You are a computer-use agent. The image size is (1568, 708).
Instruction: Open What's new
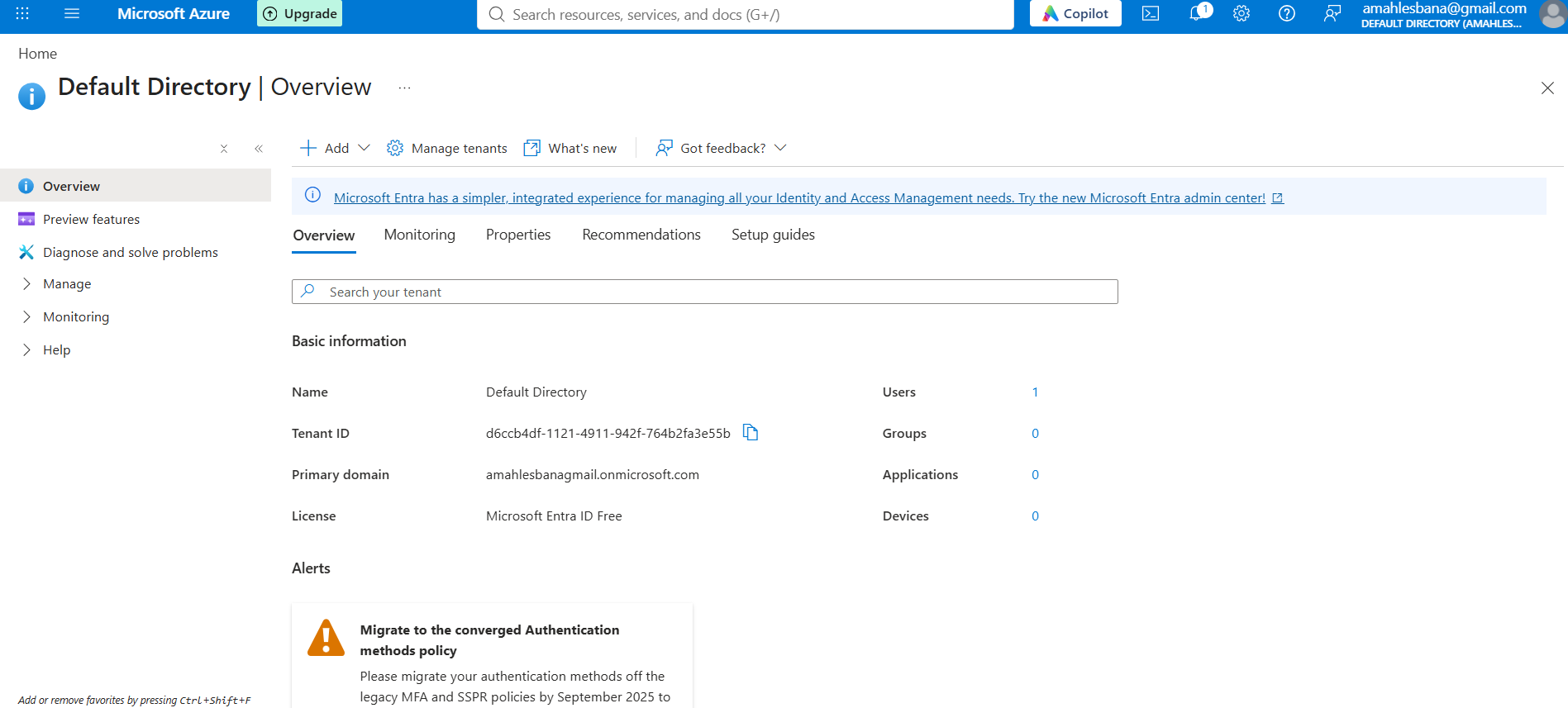tap(570, 148)
